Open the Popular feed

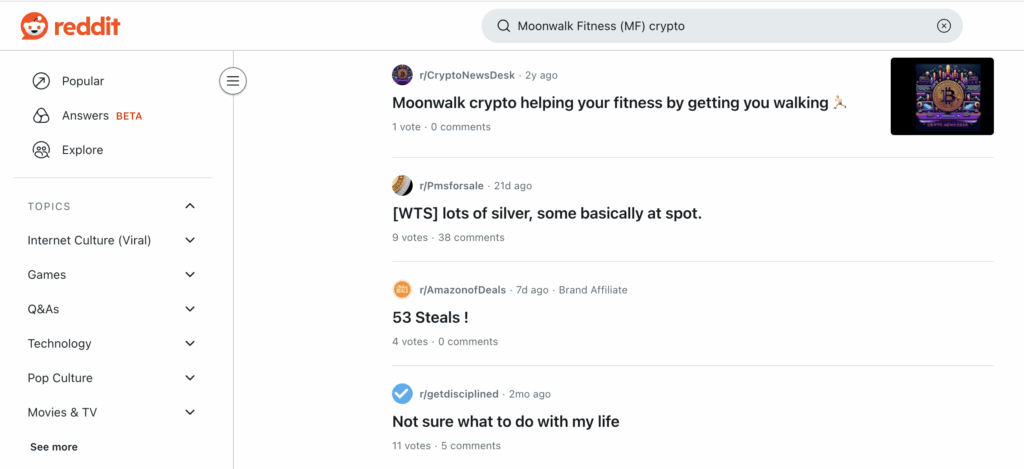pos(82,81)
